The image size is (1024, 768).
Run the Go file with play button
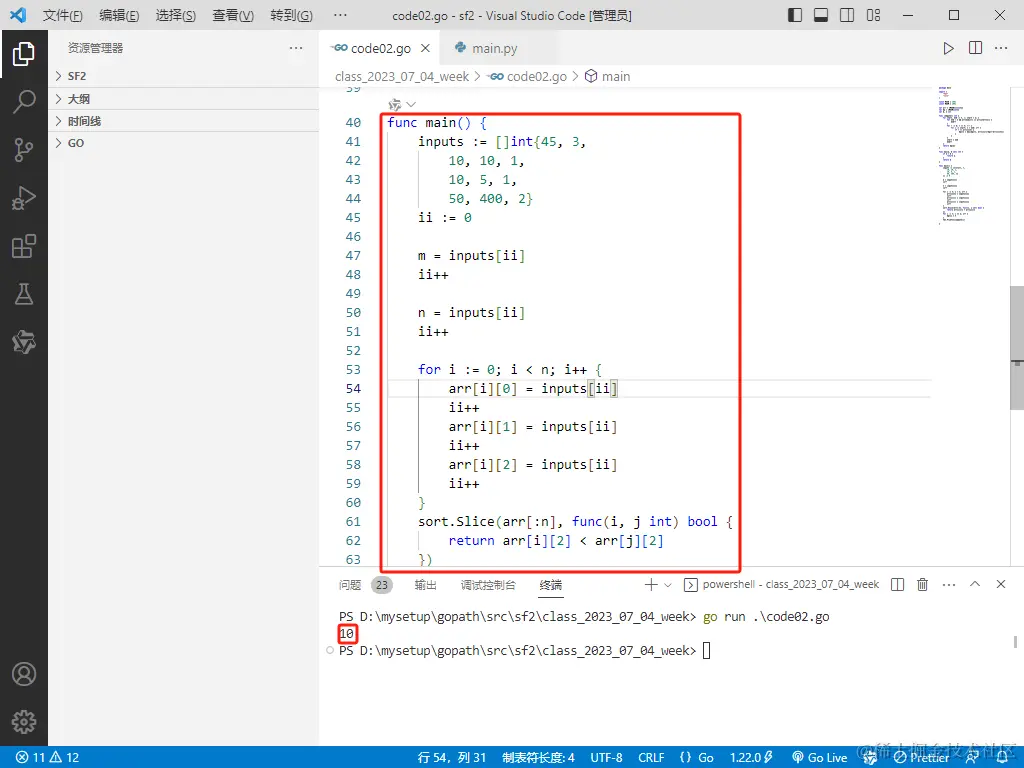click(948, 48)
